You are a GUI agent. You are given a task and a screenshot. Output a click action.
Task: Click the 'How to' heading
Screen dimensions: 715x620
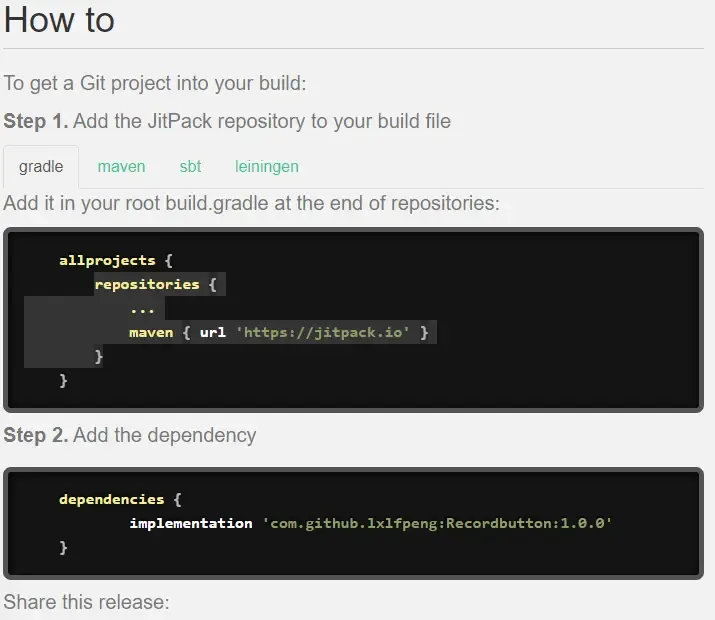pyautogui.click(x=59, y=20)
